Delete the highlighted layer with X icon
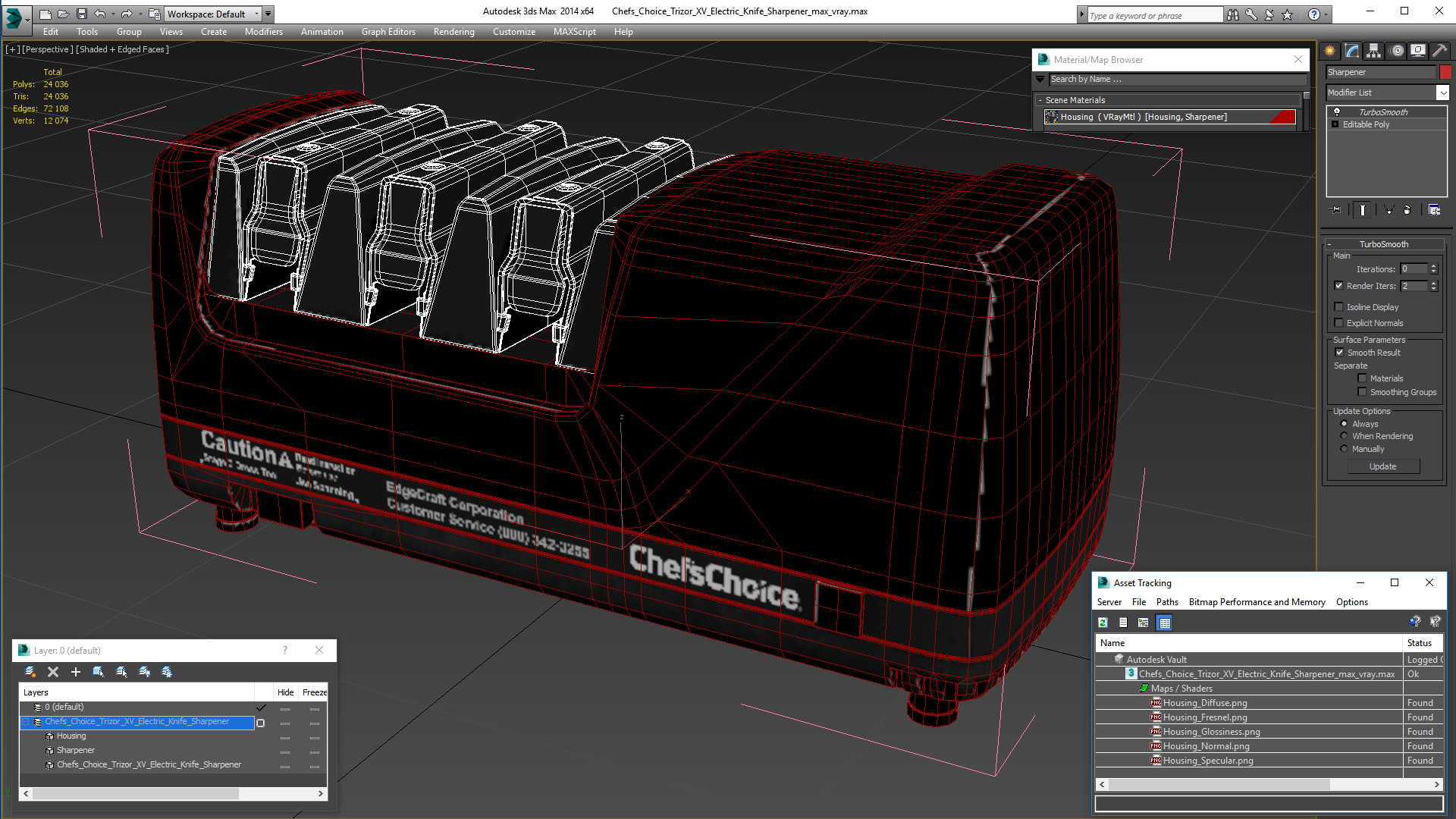This screenshot has height=819, width=1456. [53, 672]
